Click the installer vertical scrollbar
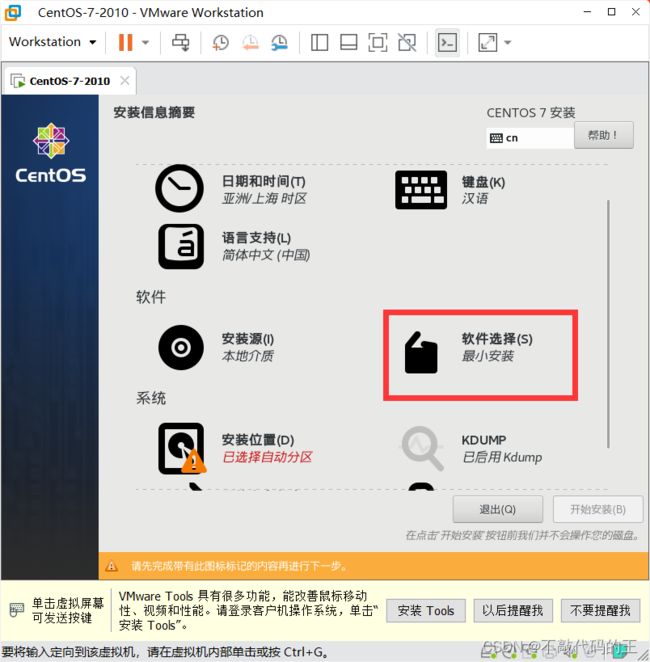The height and width of the screenshot is (662, 650). click(x=608, y=324)
